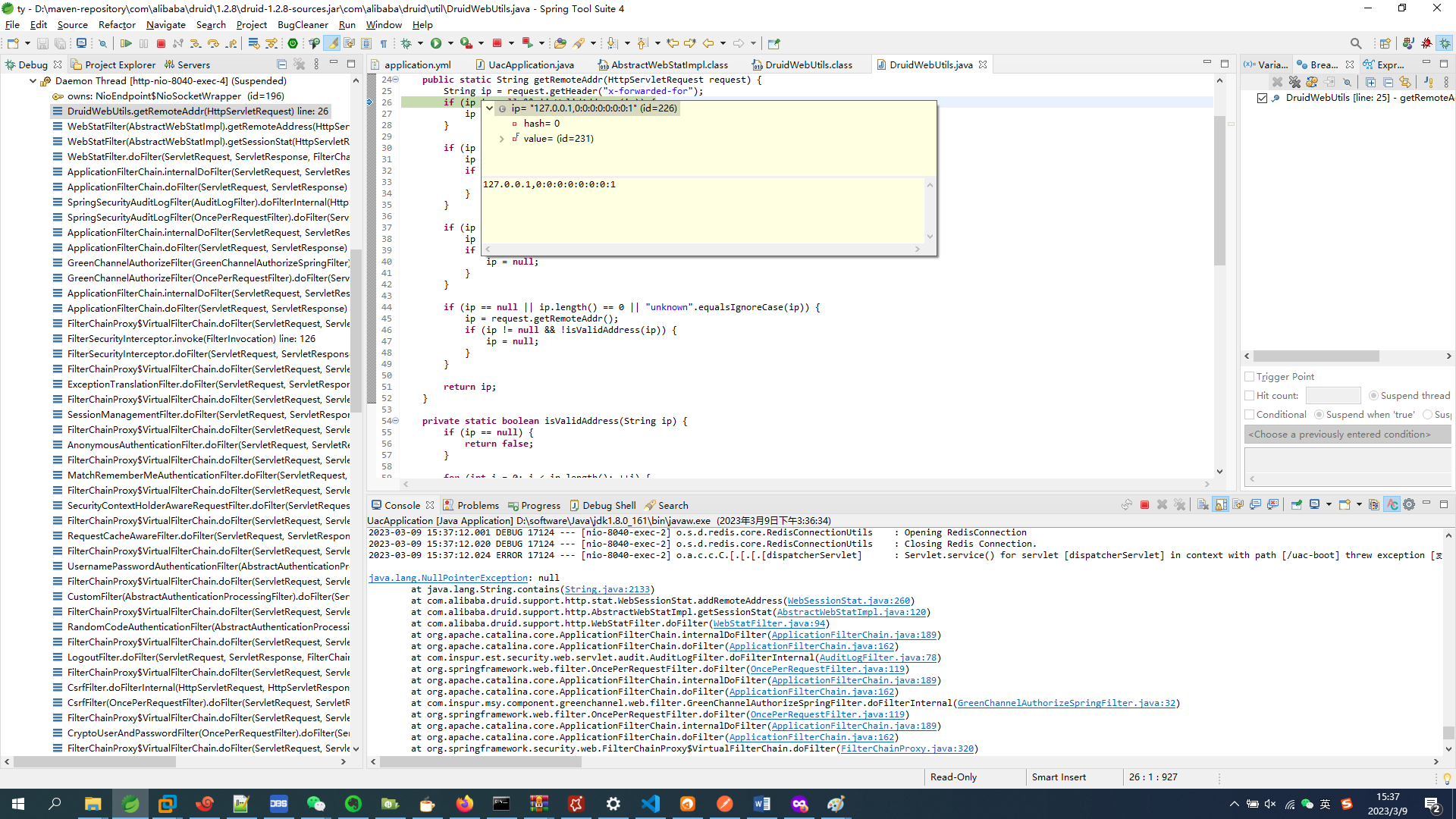The height and width of the screenshot is (819, 1456).
Task: Open the String.java:2133 stack trace link
Action: 607,589
